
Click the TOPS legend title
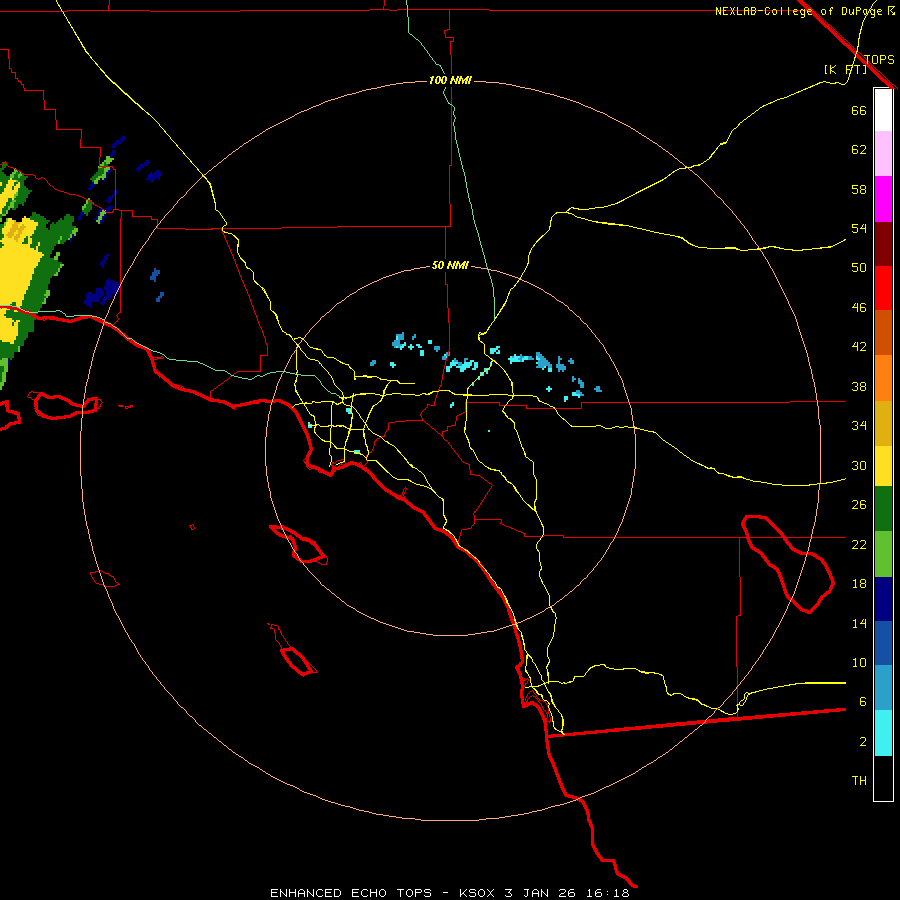[x=879, y=60]
